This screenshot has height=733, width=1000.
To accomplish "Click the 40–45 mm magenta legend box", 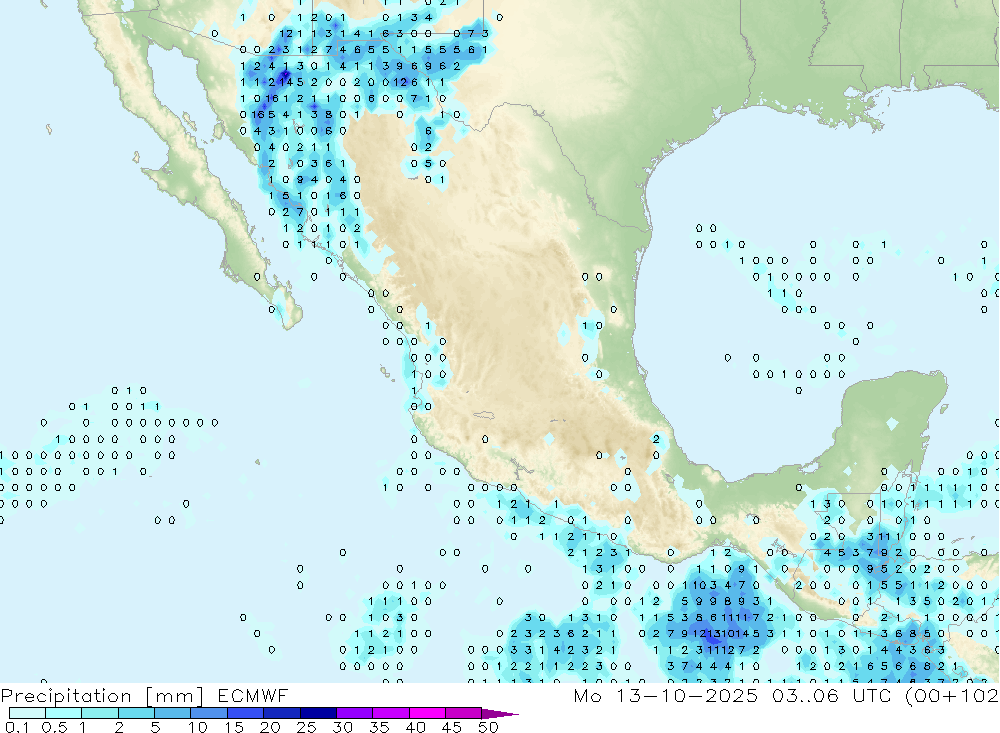I will tap(427, 713).
